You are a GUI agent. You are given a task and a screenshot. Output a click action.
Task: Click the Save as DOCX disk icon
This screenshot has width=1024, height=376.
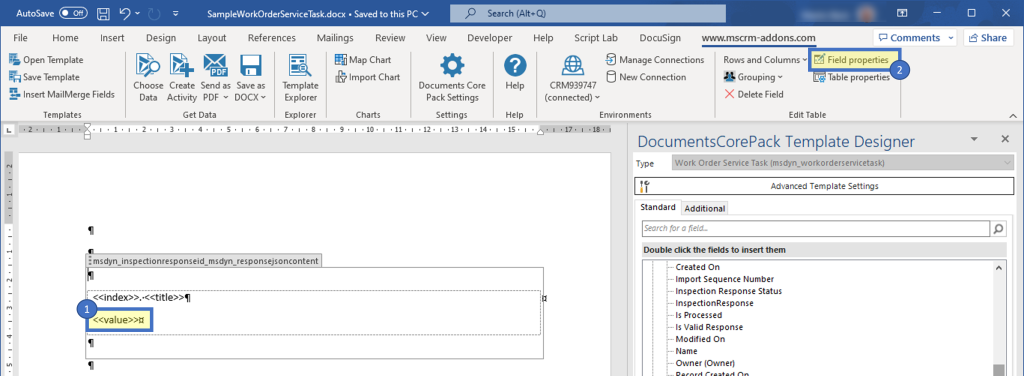(251, 65)
